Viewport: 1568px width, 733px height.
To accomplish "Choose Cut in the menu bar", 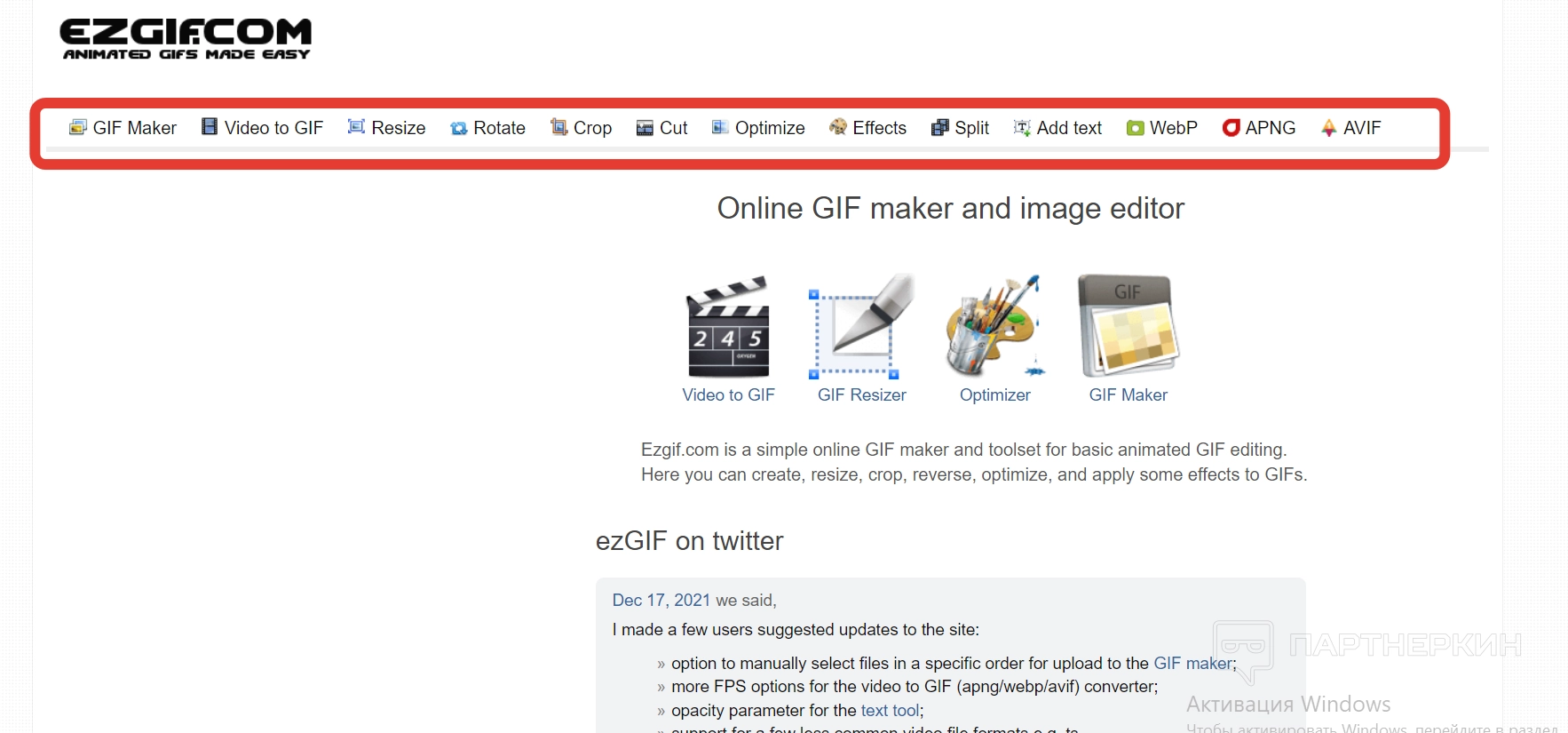I will [x=674, y=128].
